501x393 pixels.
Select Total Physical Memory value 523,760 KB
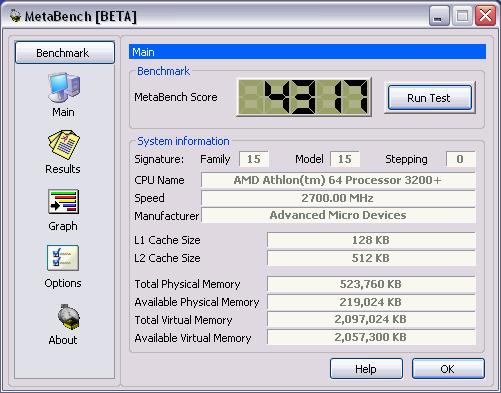click(x=371, y=284)
